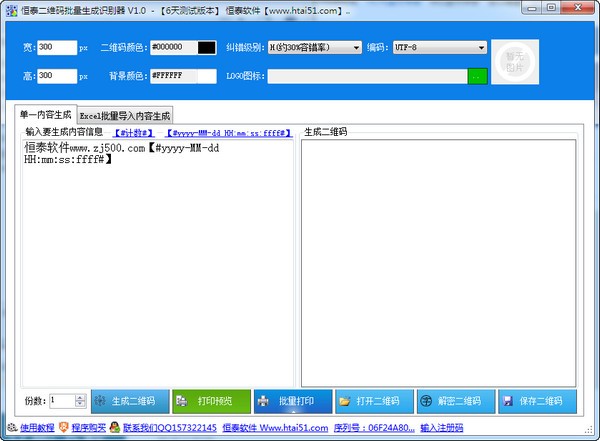Click the shield icon beside 程序购买
This screenshot has width=600, height=441.
pyautogui.click(x=64, y=427)
